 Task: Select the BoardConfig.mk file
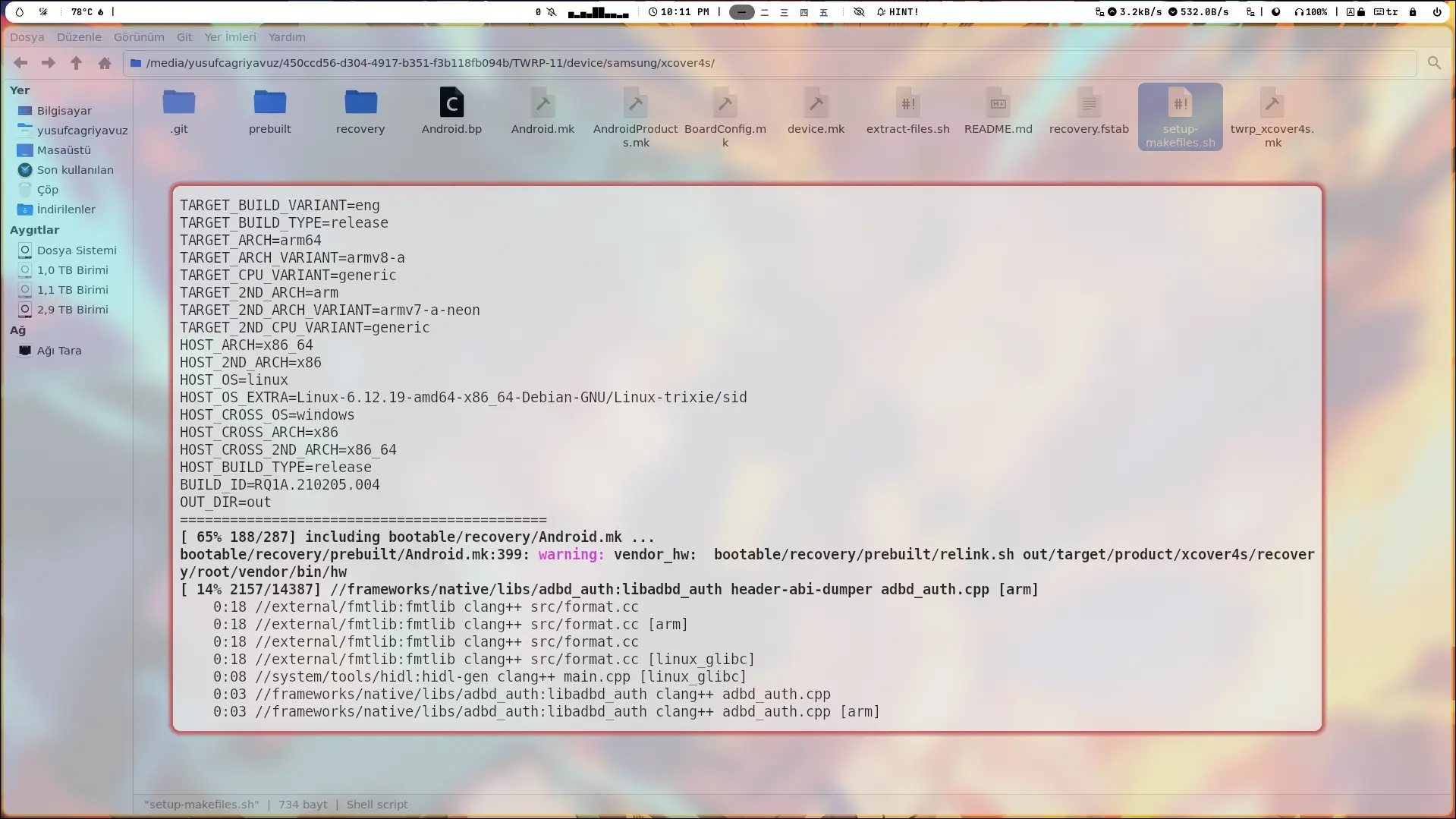[725, 118]
